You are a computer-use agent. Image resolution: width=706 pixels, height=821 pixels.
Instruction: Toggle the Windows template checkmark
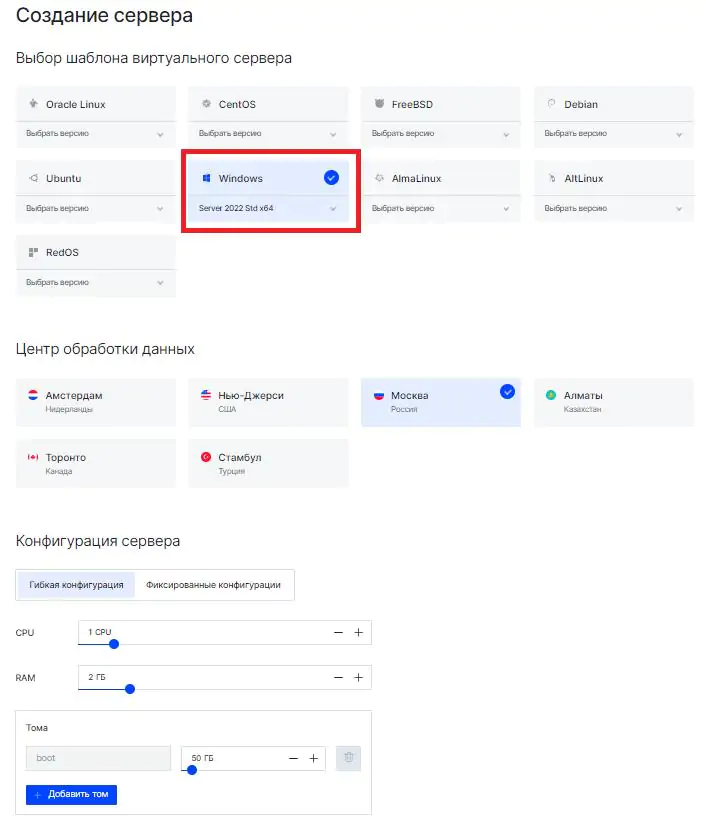click(x=331, y=177)
